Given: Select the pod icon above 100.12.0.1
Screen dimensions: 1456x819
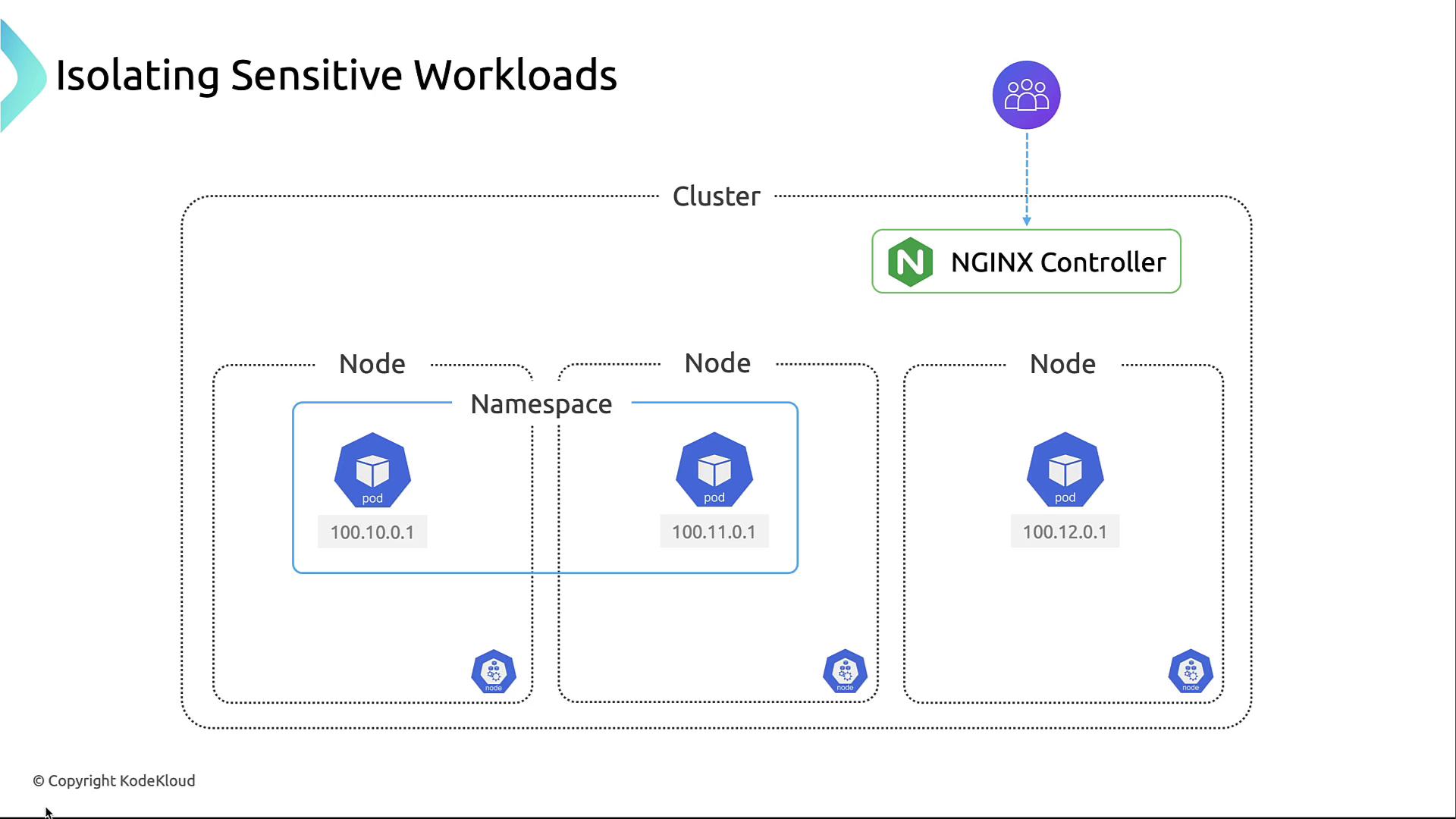Looking at the screenshot, I should tap(1065, 469).
